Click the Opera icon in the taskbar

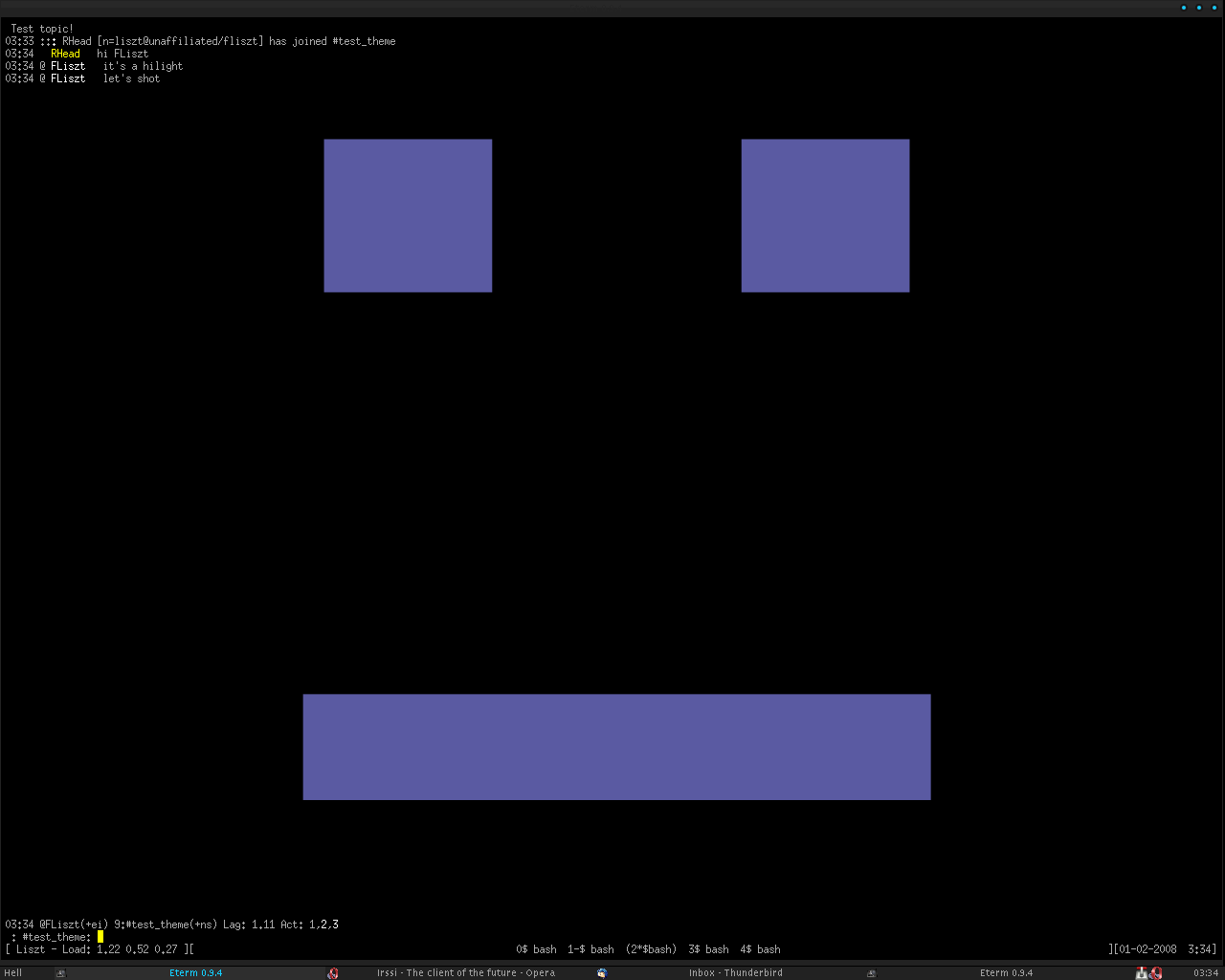tap(333, 973)
